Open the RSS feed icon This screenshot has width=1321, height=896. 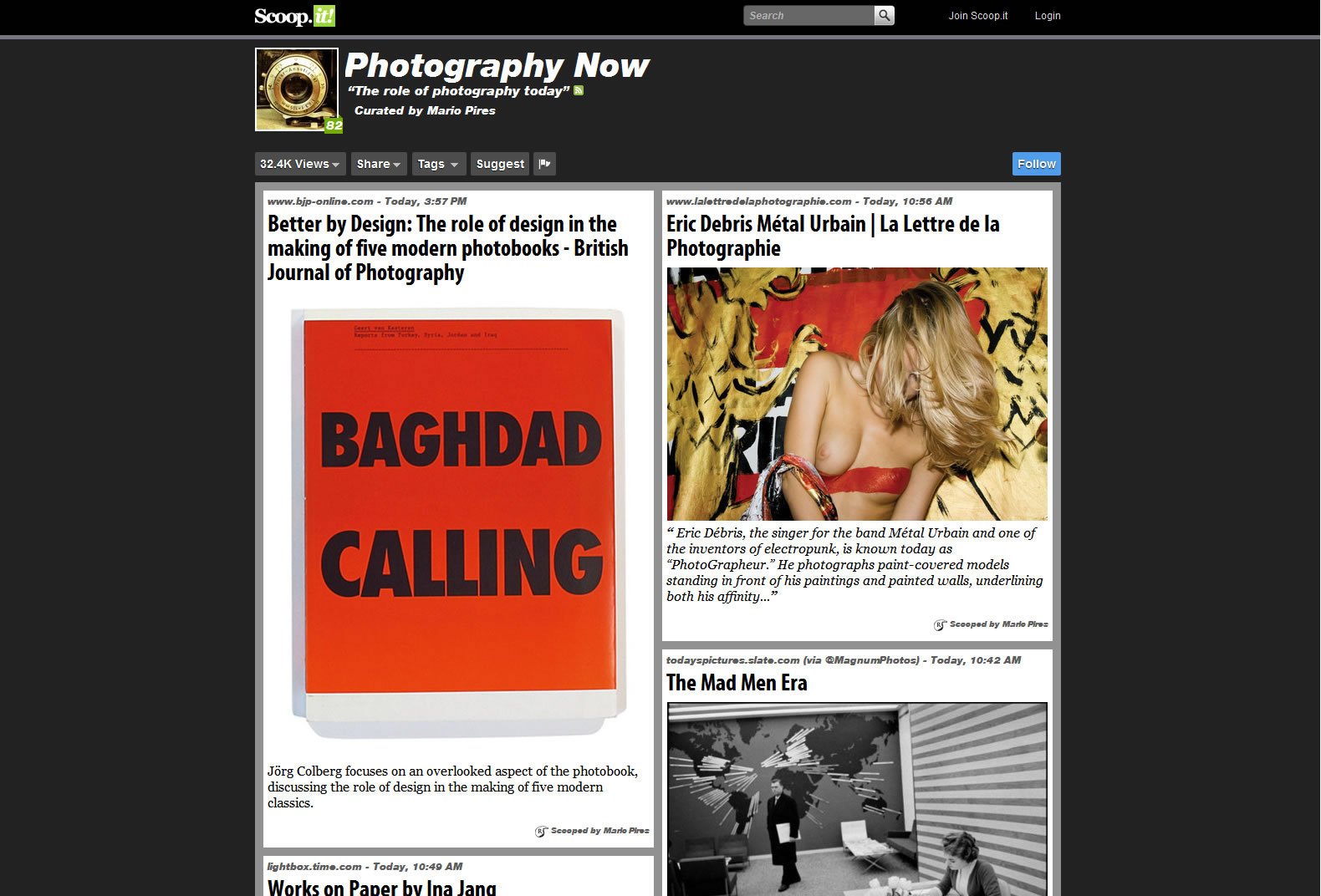click(579, 90)
